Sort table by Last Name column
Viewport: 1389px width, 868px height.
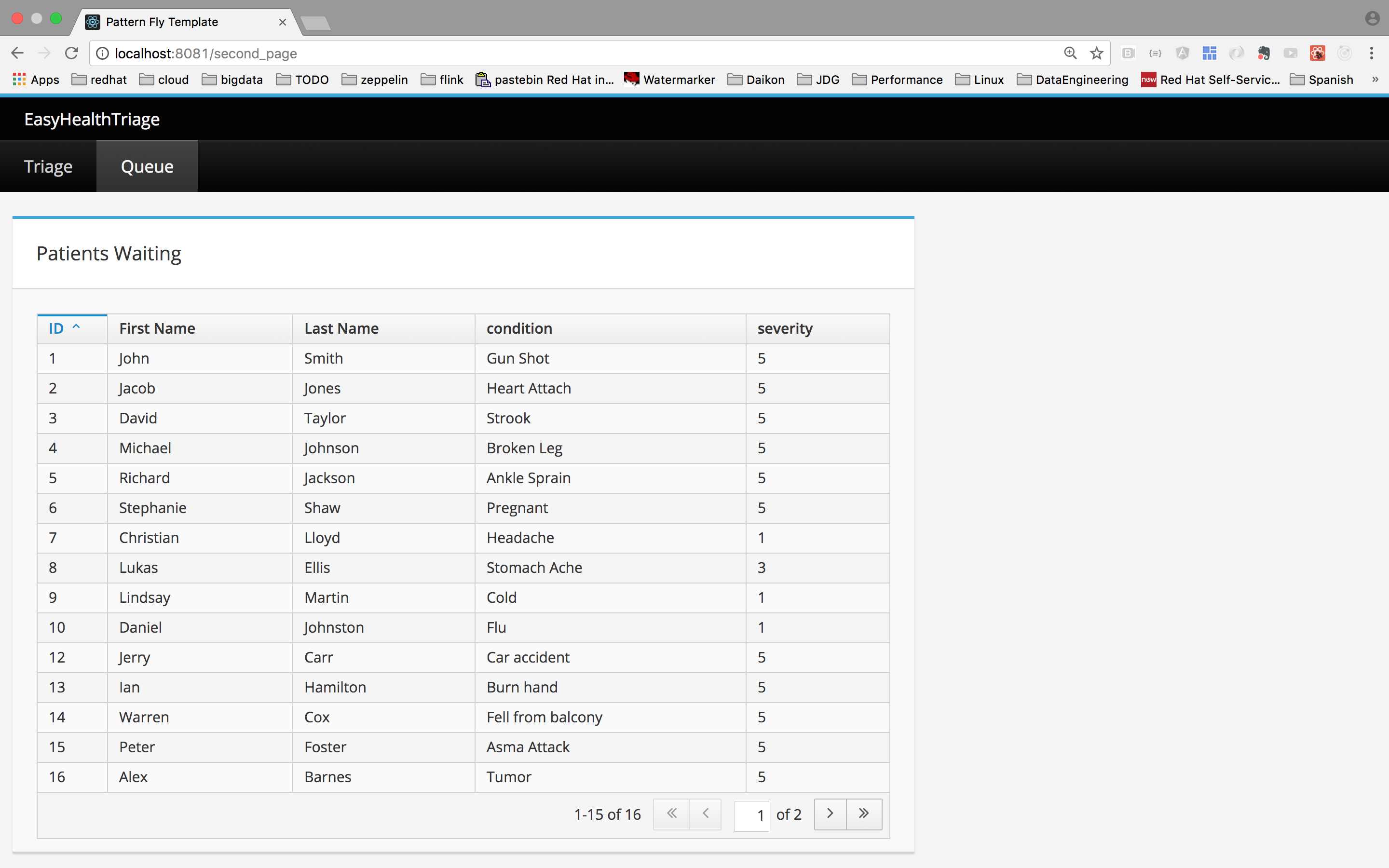tap(341, 328)
